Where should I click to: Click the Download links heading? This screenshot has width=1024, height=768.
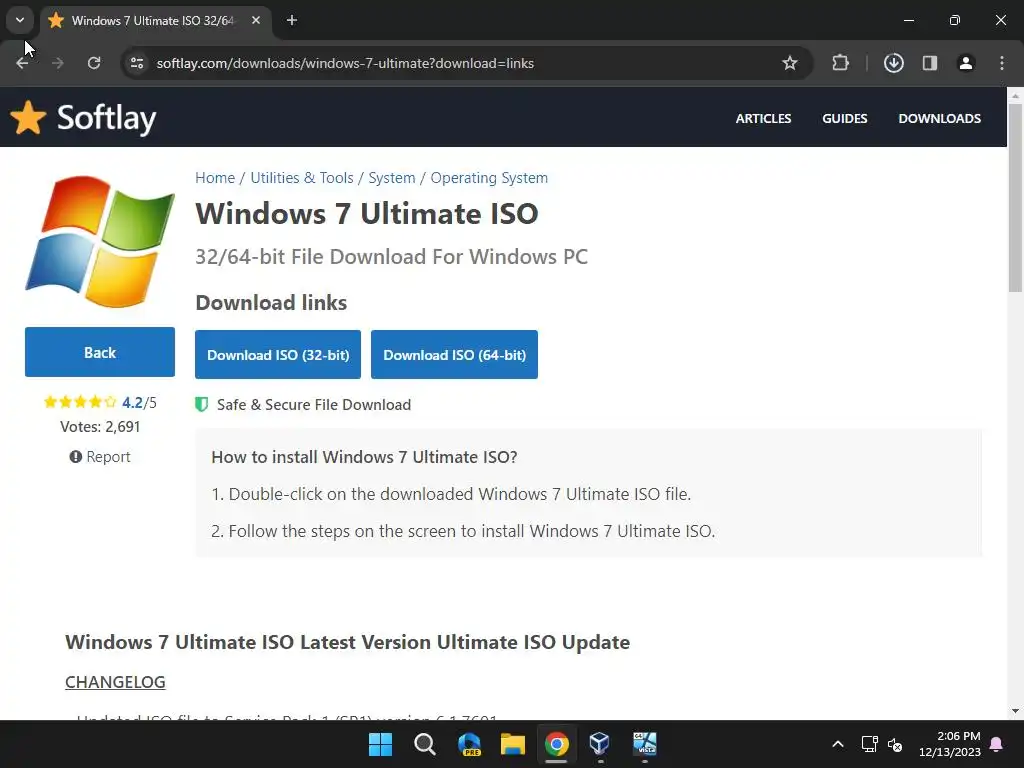pyautogui.click(x=271, y=302)
